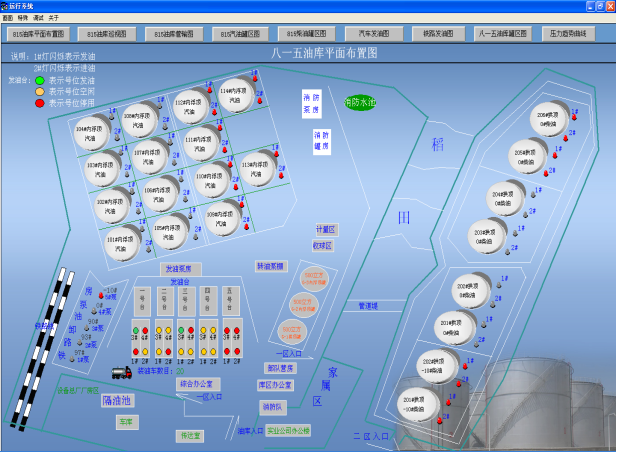Open the 关于 menu

54,18
